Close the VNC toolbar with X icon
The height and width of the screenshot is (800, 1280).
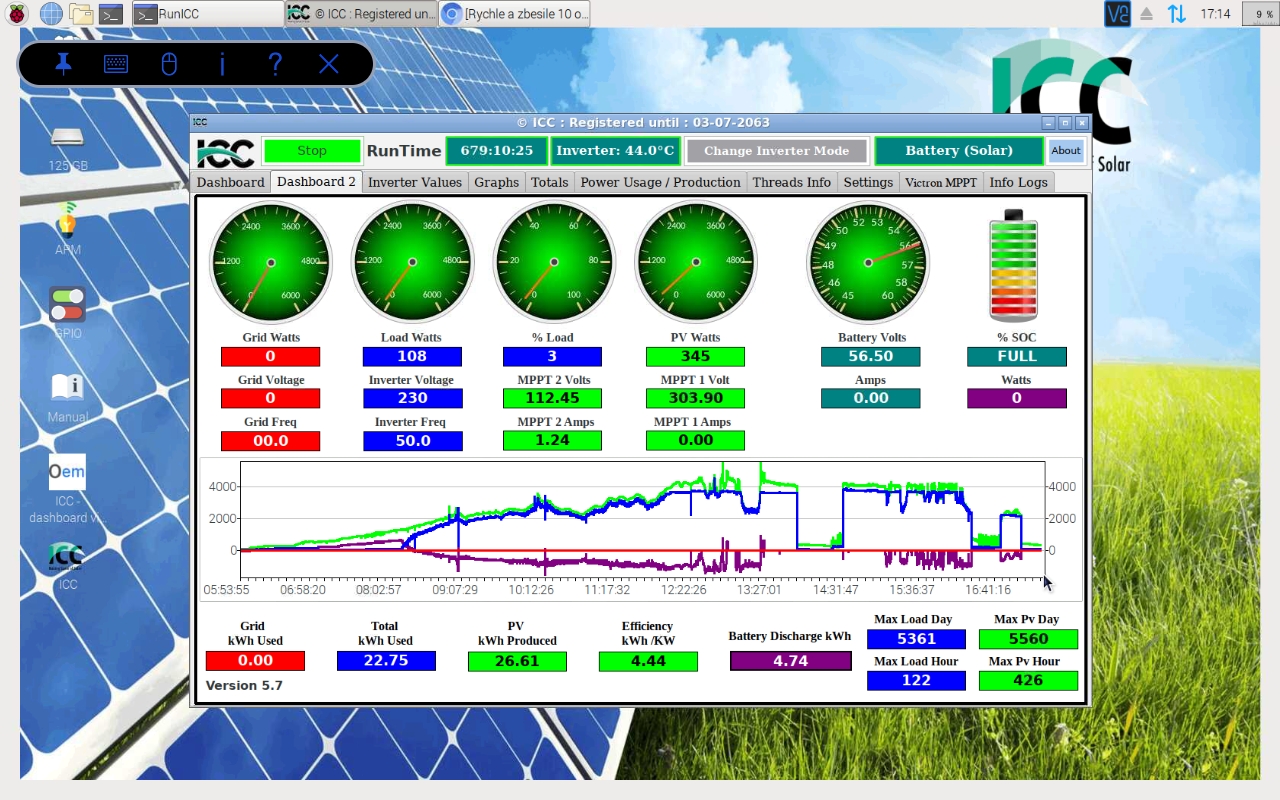(x=329, y=64)
